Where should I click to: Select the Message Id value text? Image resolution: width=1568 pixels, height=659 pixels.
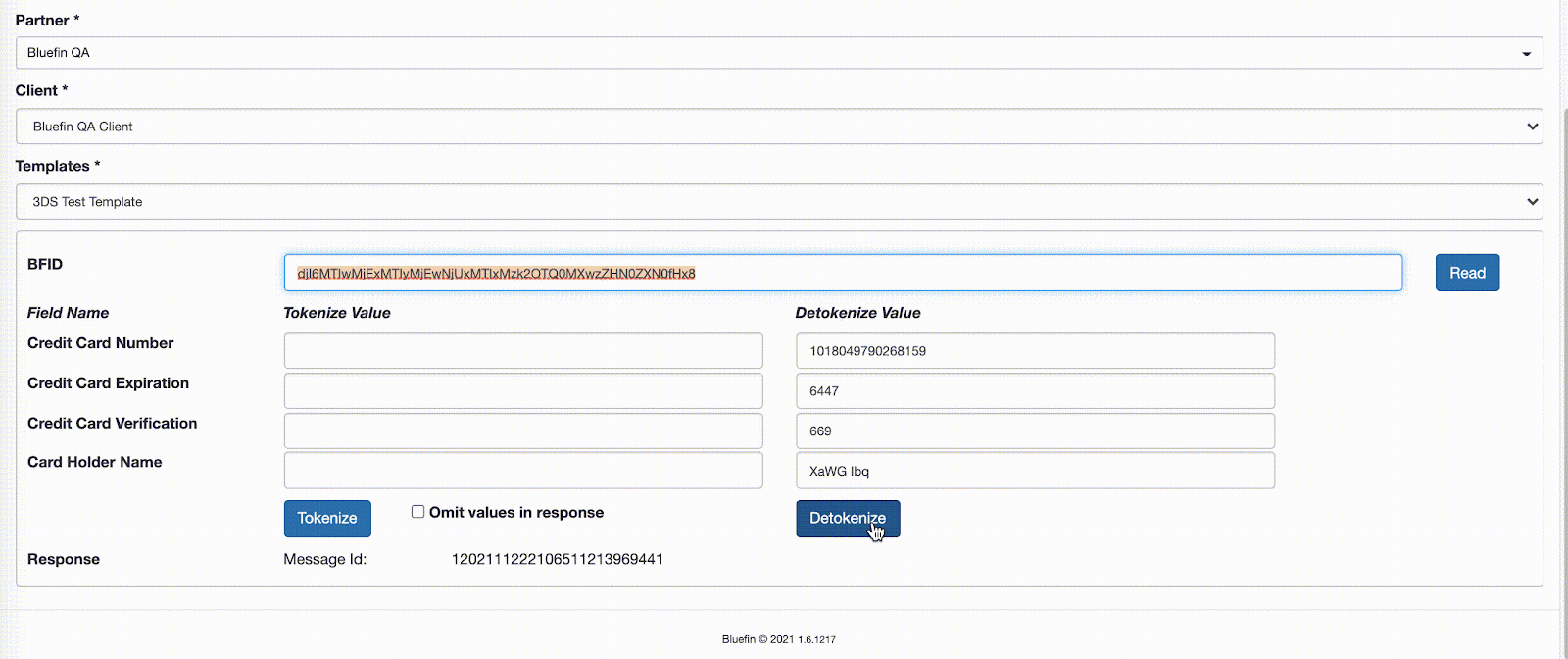pyautogui.click(x=556, y=559)
